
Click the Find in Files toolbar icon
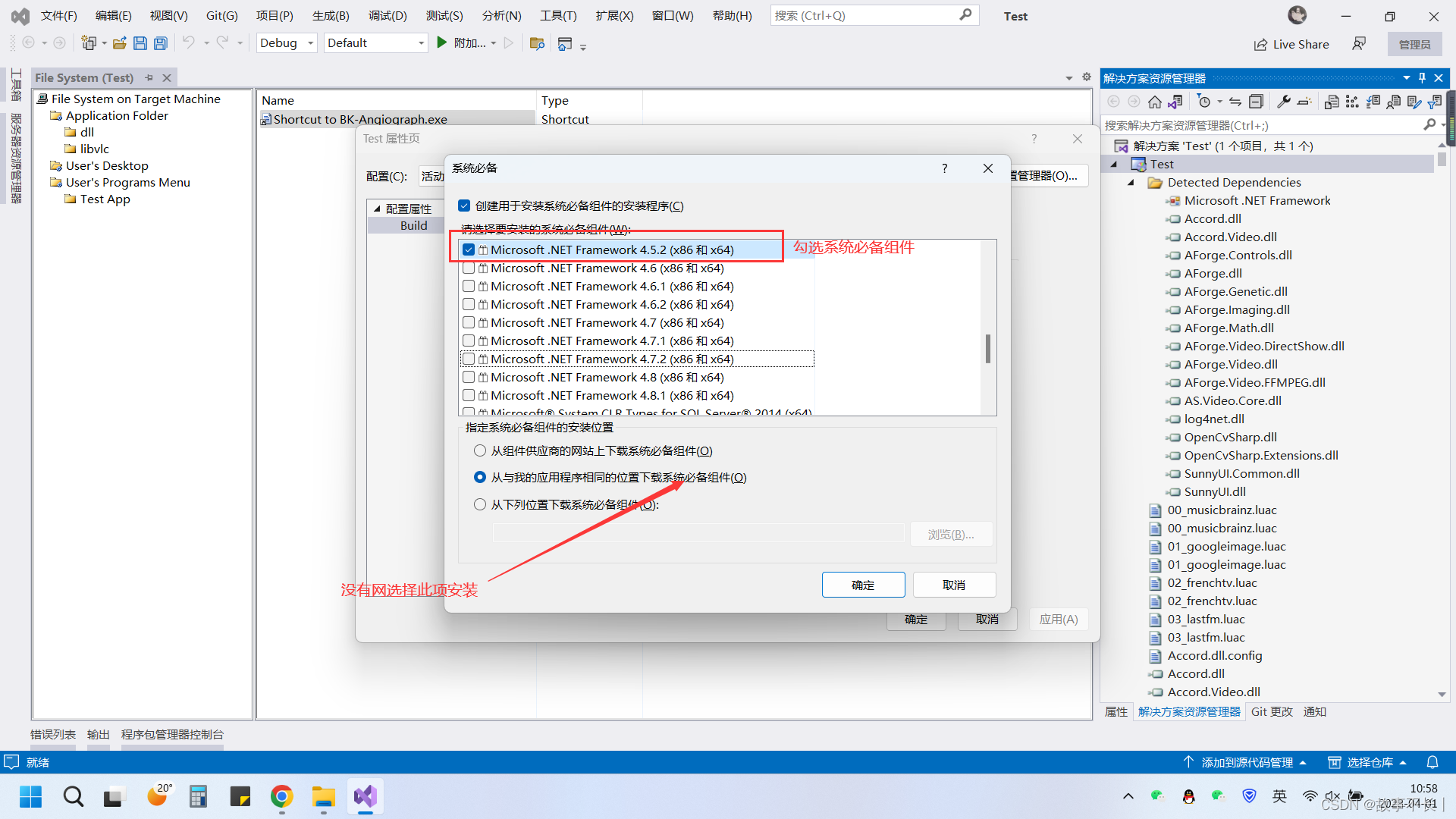click(537, 43)
